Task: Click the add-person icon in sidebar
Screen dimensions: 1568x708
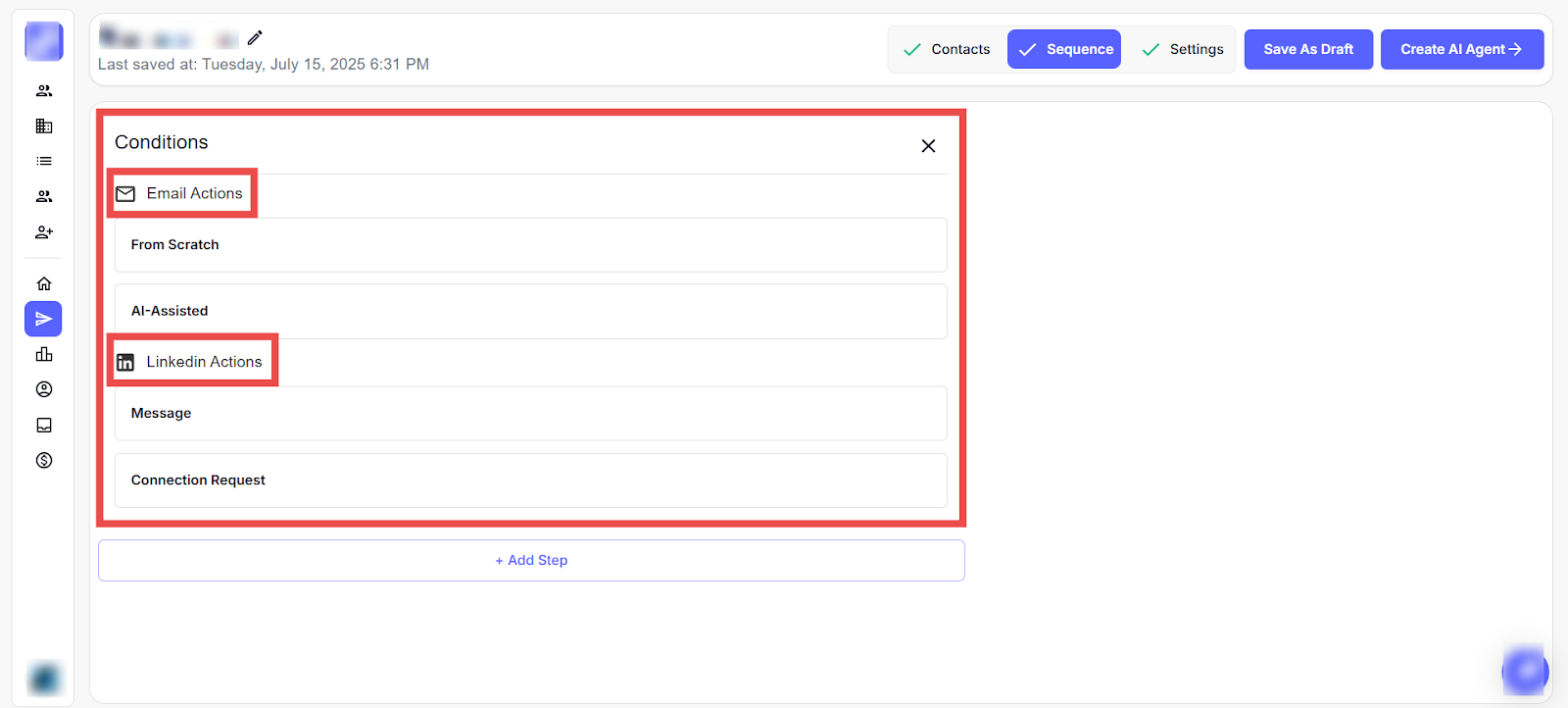Action: 44,232
